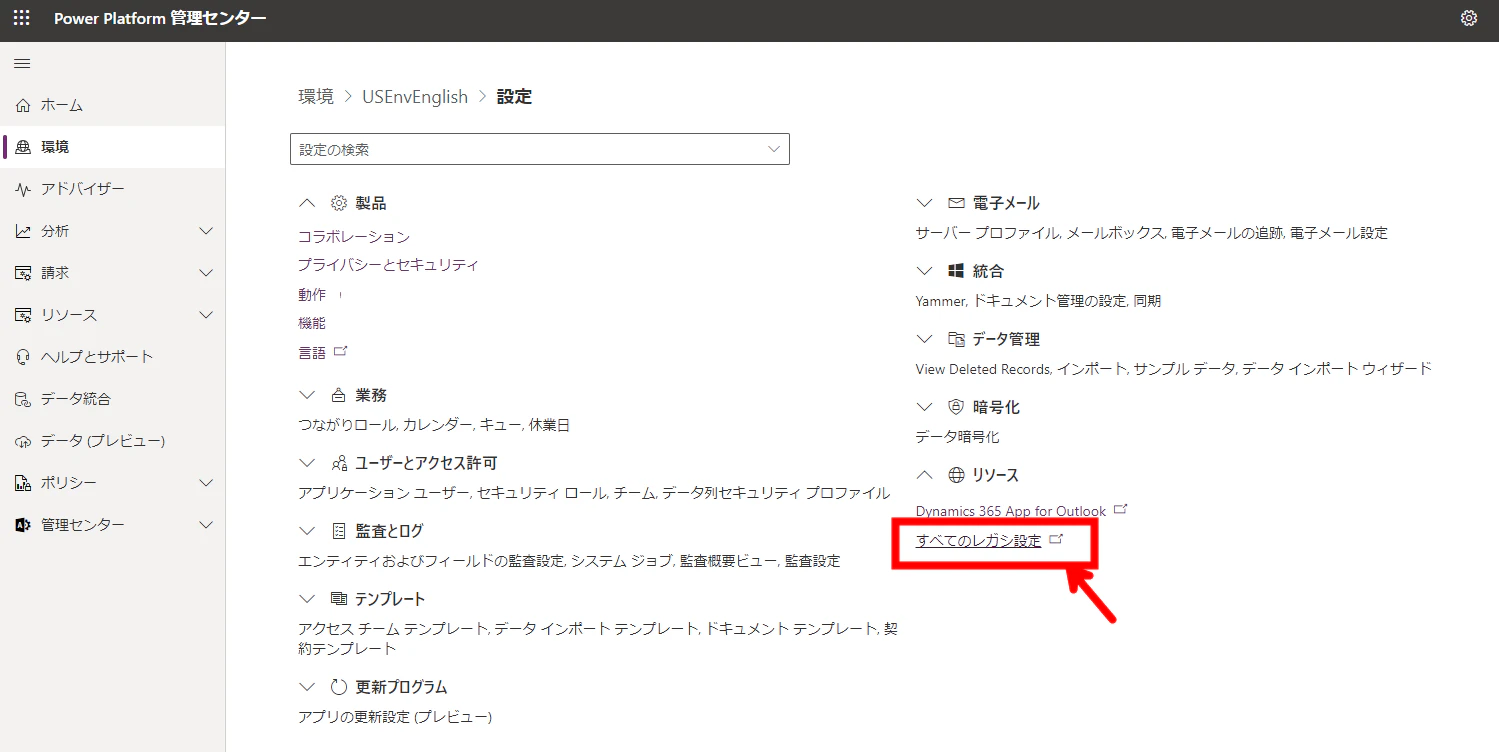Click the 更新プログラム refresh icon
The height and width of the screenshot is (752, 1499).
pos(338,687)
